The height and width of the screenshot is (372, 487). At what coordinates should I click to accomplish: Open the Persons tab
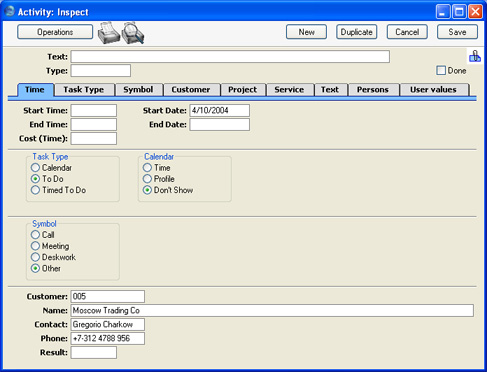coord(373,90)
